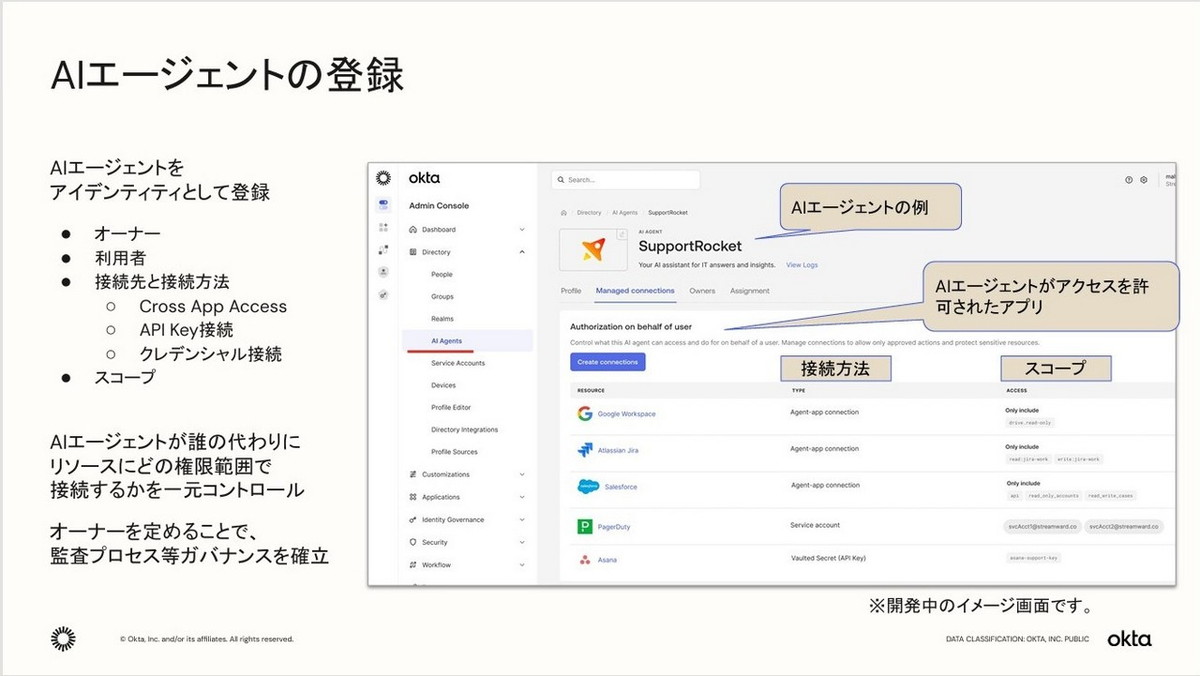Click the asana-support-key chip

1034,556
